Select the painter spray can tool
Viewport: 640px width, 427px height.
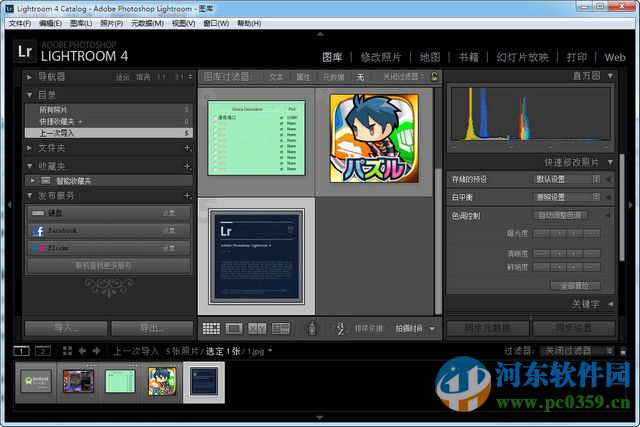pyautogui.click(x=312, y=328)
